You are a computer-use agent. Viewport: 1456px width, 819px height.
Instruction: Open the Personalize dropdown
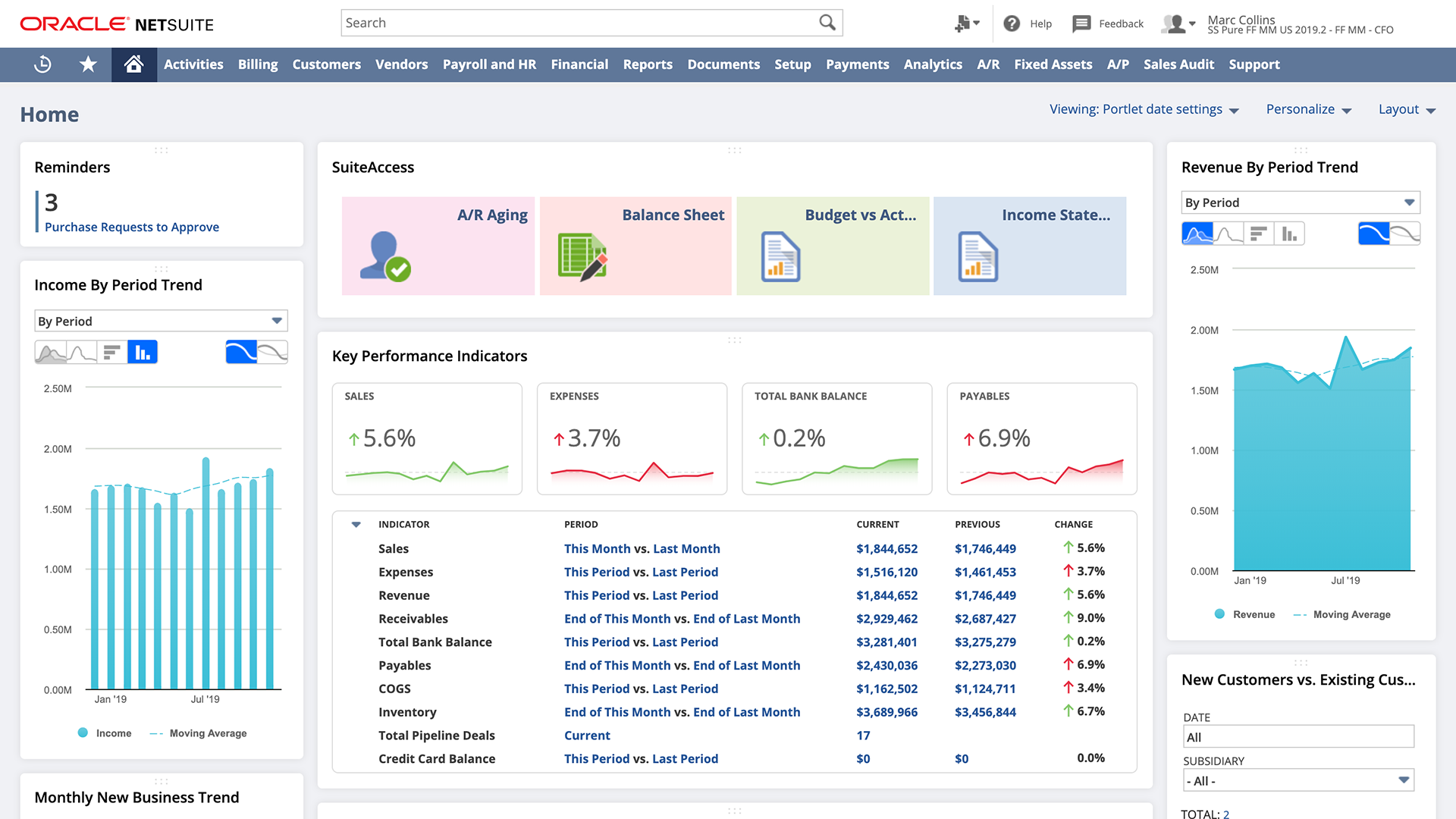[x=1308, y=108]
